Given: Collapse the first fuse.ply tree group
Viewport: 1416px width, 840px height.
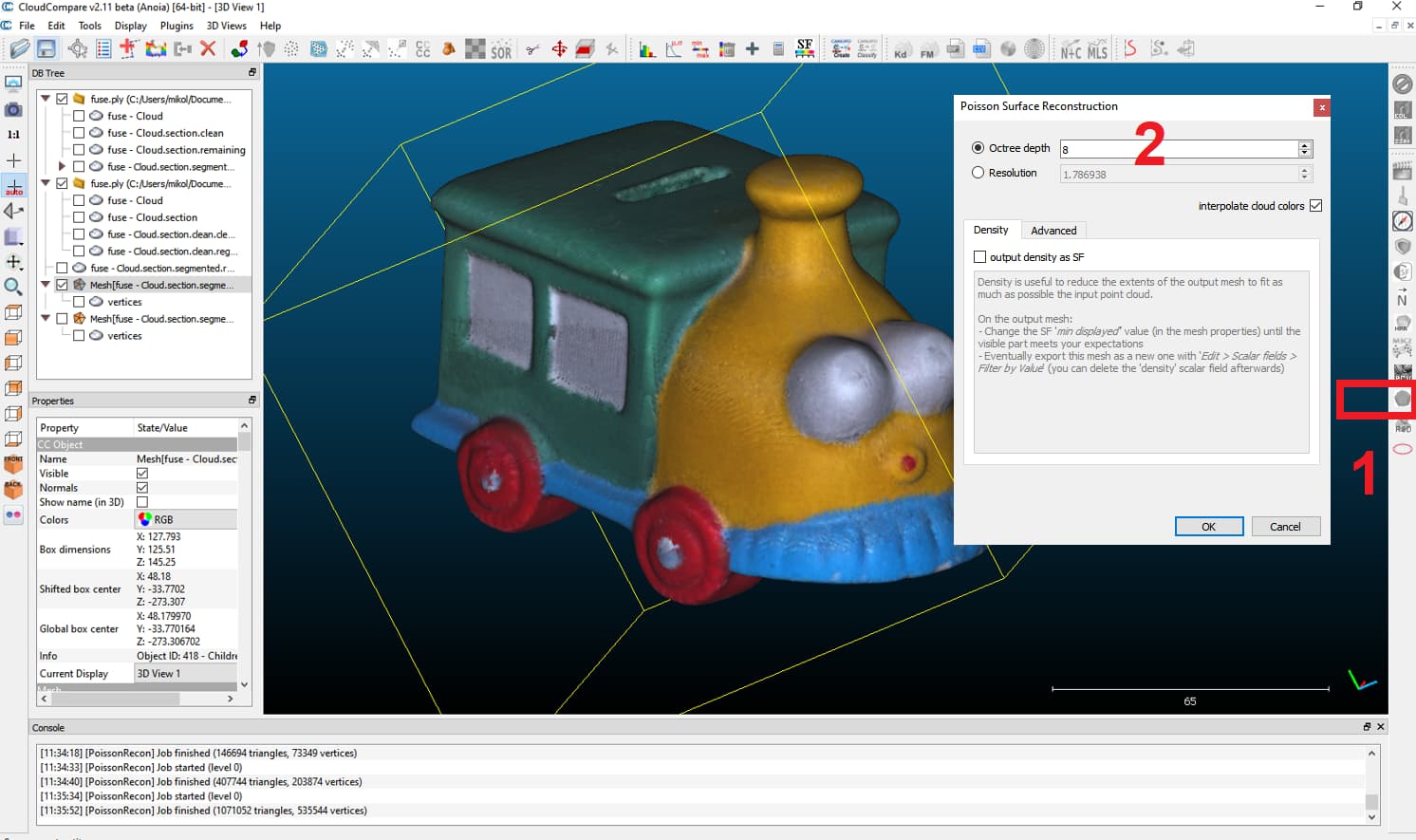Looking at the screenshot, I should [46, 99].
